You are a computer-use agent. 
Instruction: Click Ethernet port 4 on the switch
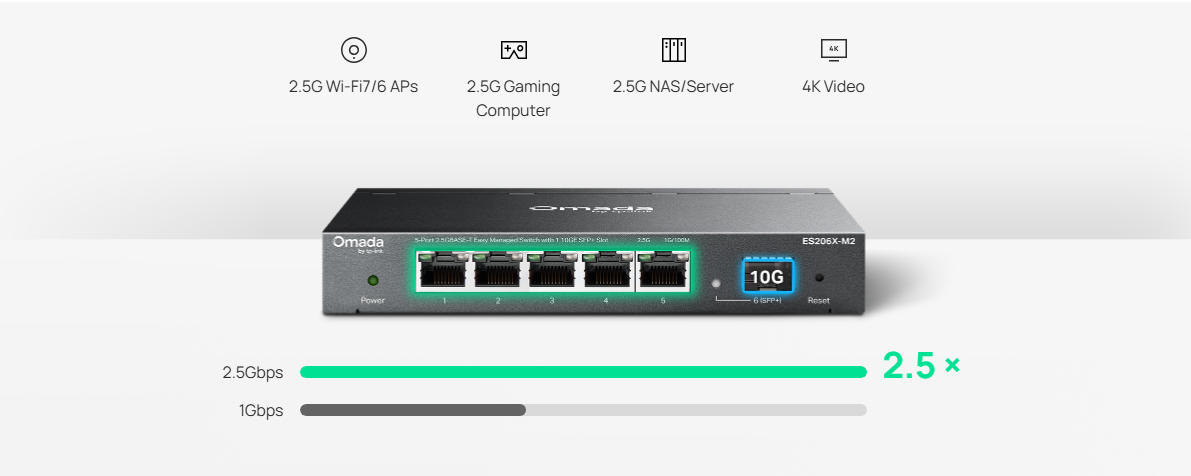click(608, 271)
